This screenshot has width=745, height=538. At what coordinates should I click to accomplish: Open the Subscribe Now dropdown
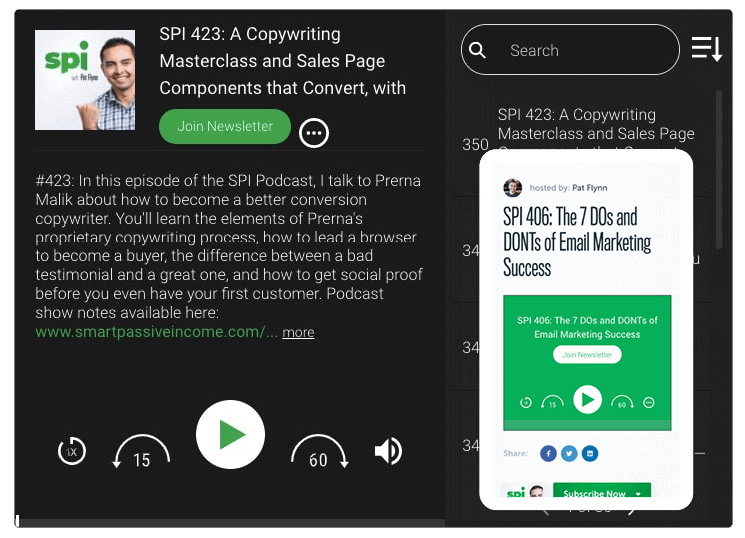602,491
